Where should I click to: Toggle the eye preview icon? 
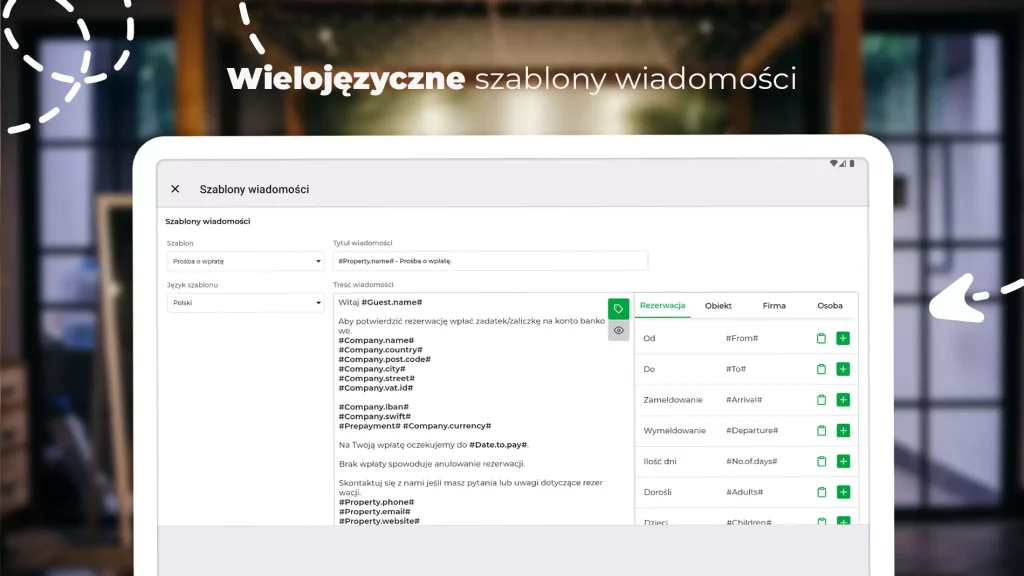pyautogui.click(x=619, y=330)
